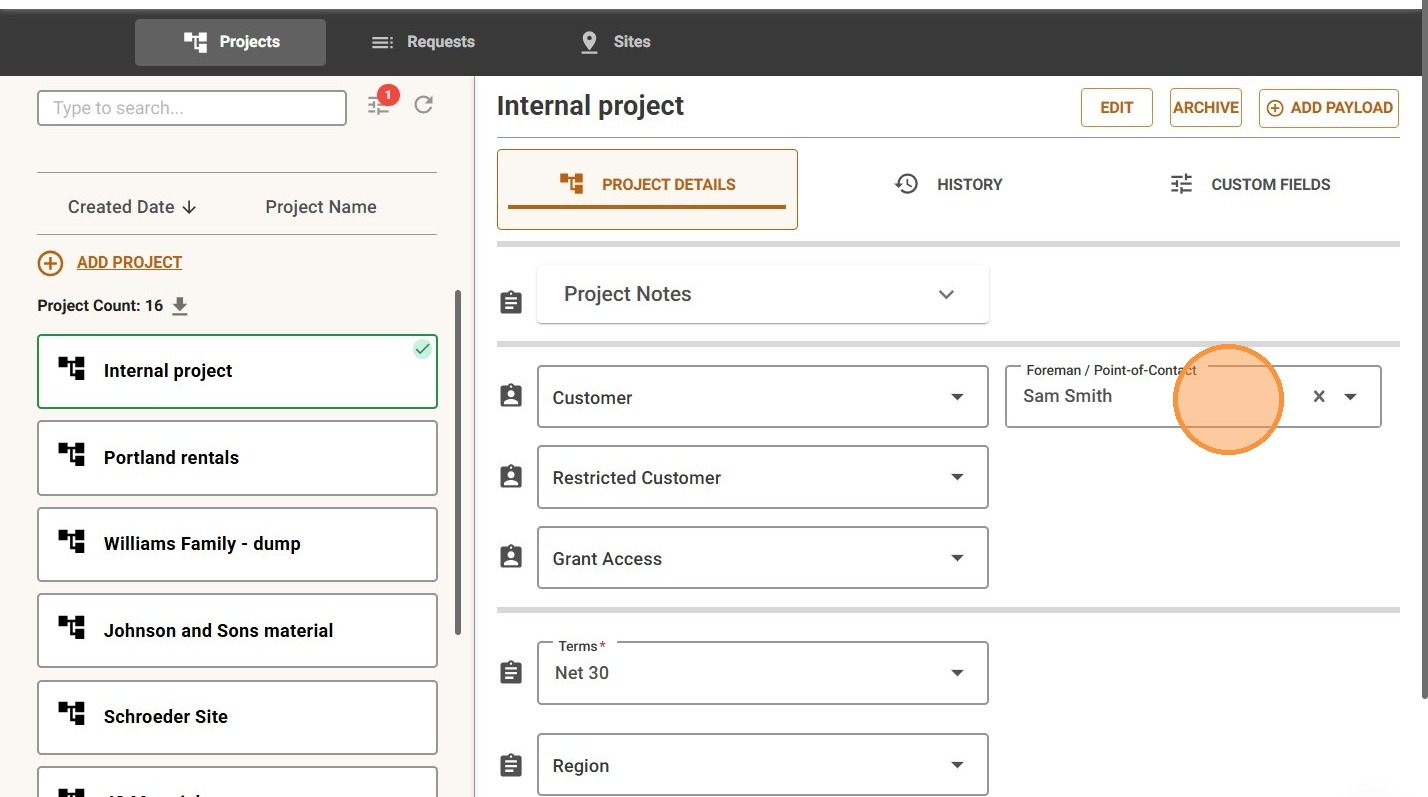Switch to the Projects tab
The width and height of the screenshot is (1428, 797).
coord(230,42)
